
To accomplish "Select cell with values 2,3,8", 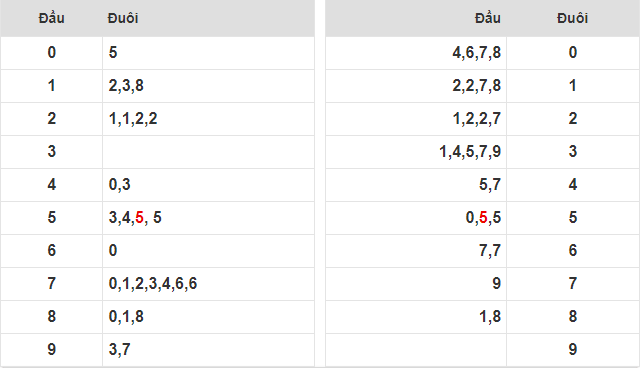I will click(208, 86).
